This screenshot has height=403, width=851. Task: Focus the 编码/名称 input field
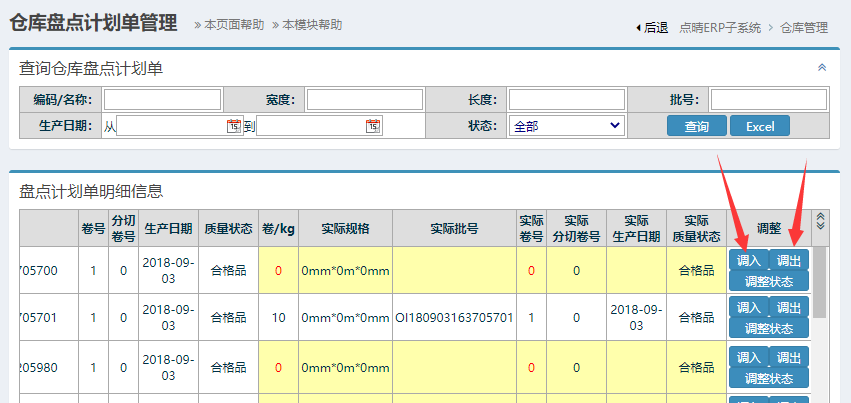162,99
